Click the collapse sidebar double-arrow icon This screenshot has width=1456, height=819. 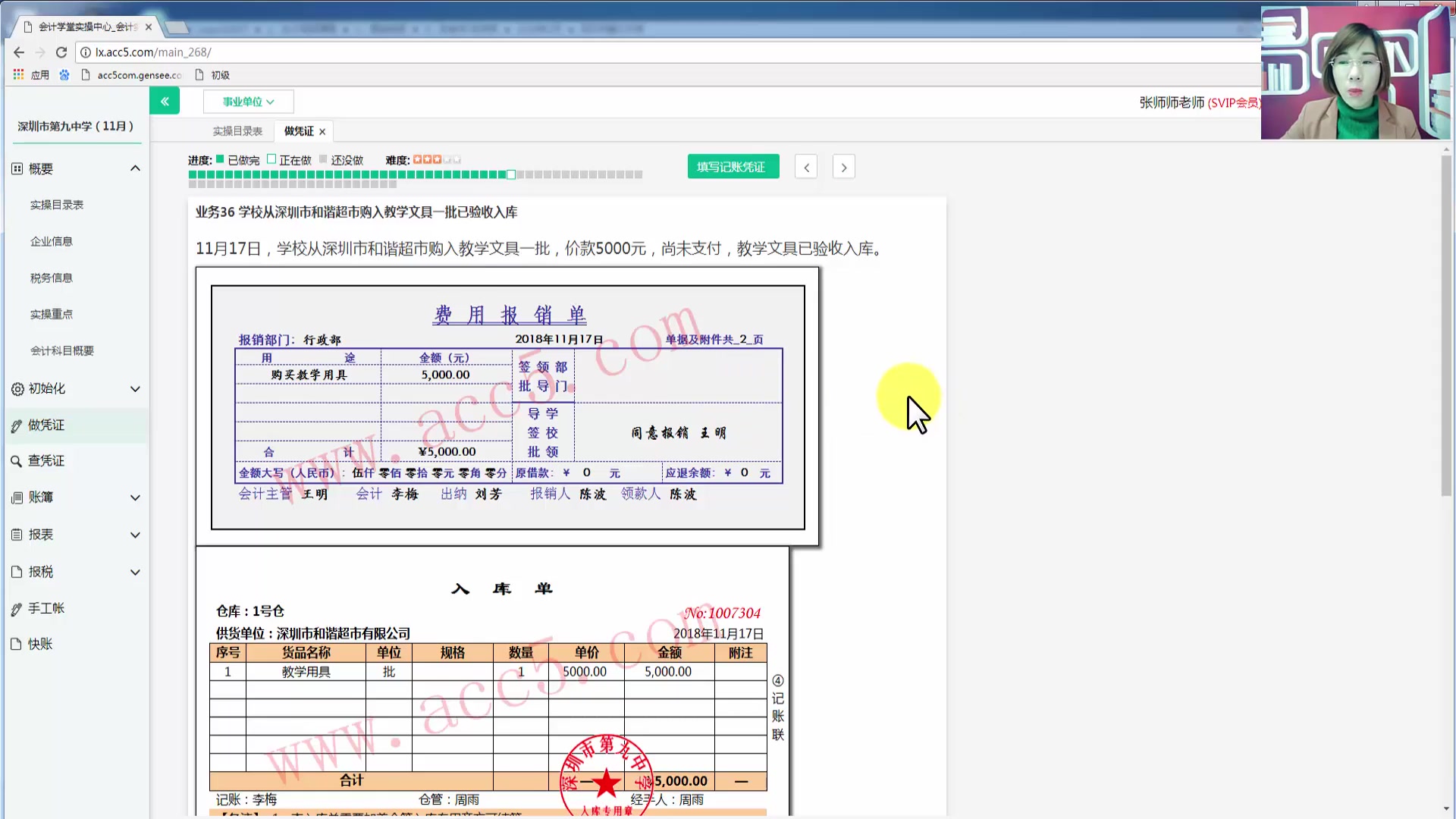[165, 101]
